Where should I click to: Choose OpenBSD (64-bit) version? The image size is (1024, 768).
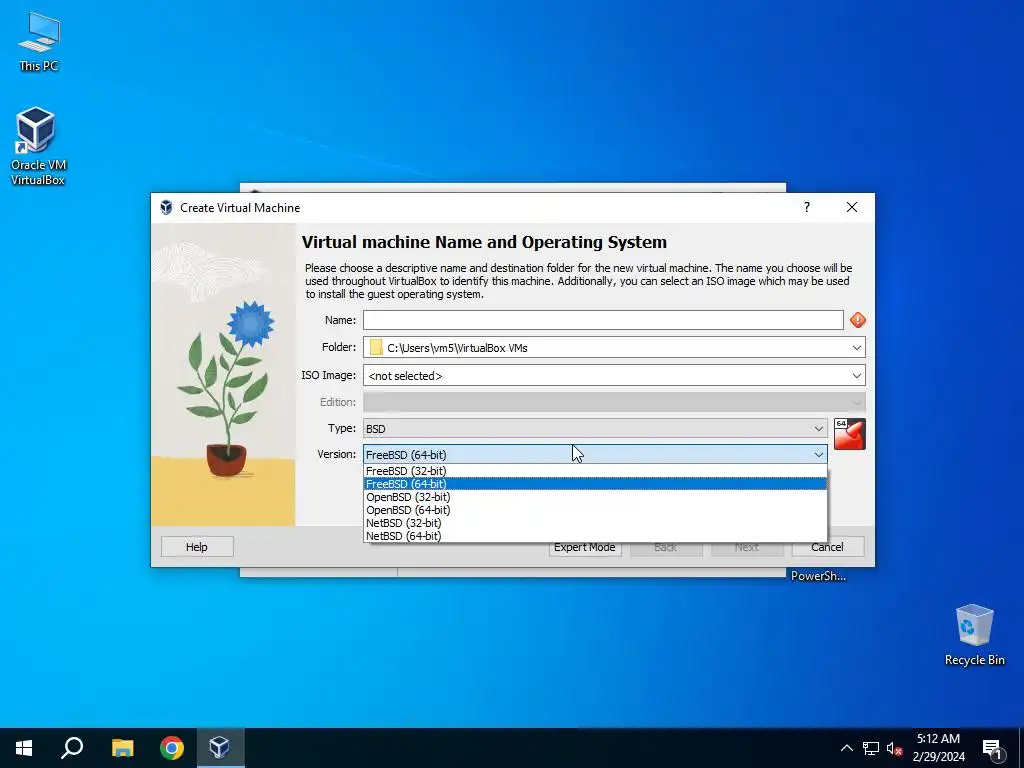[x=595, y=510]
